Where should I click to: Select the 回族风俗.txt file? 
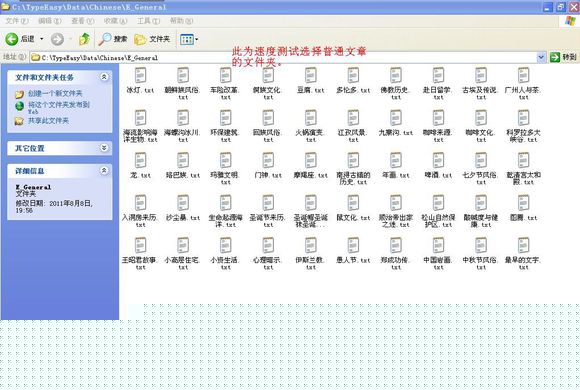tap(268, 126)
